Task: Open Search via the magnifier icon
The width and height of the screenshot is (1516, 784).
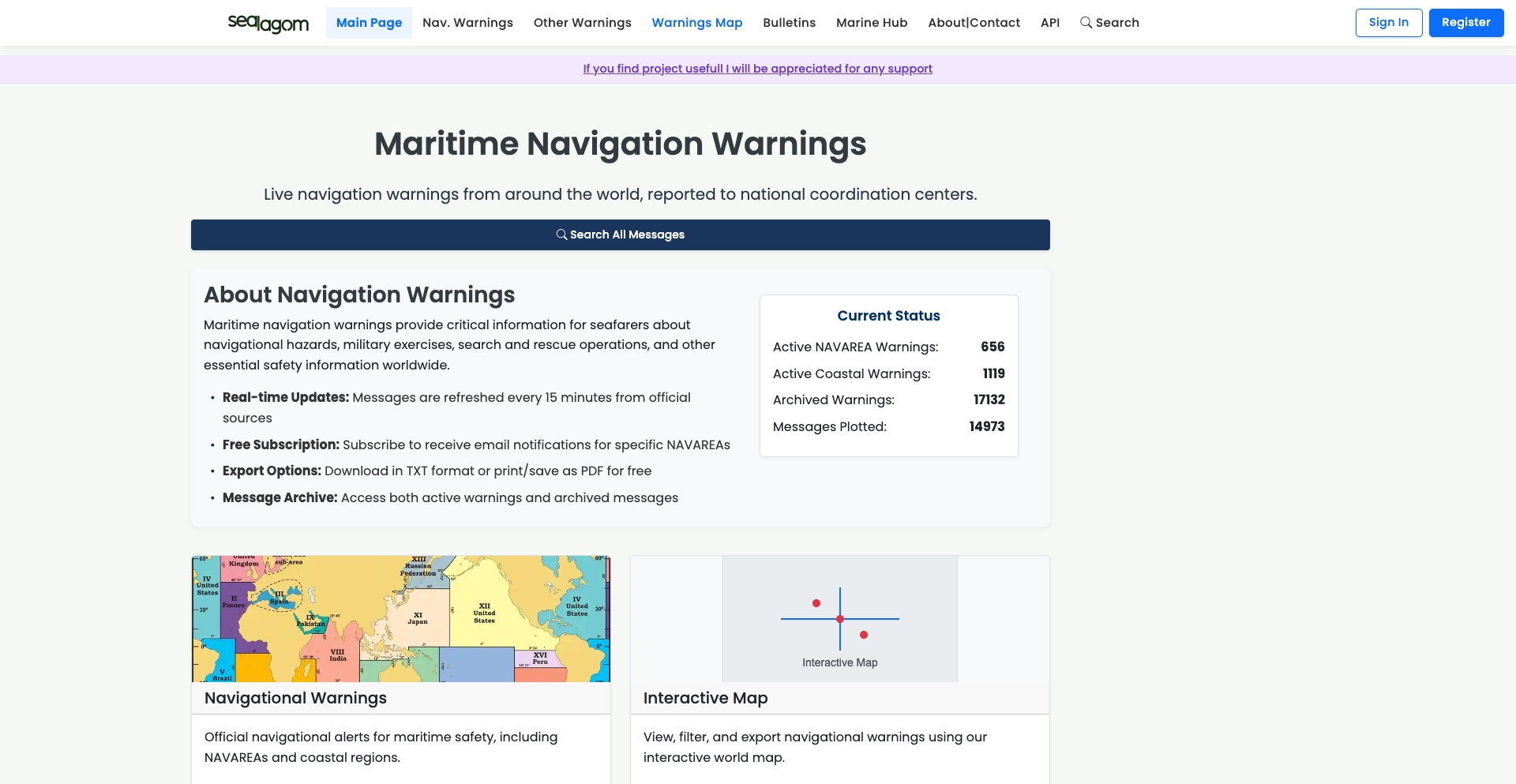Action: pos(1109,23)
